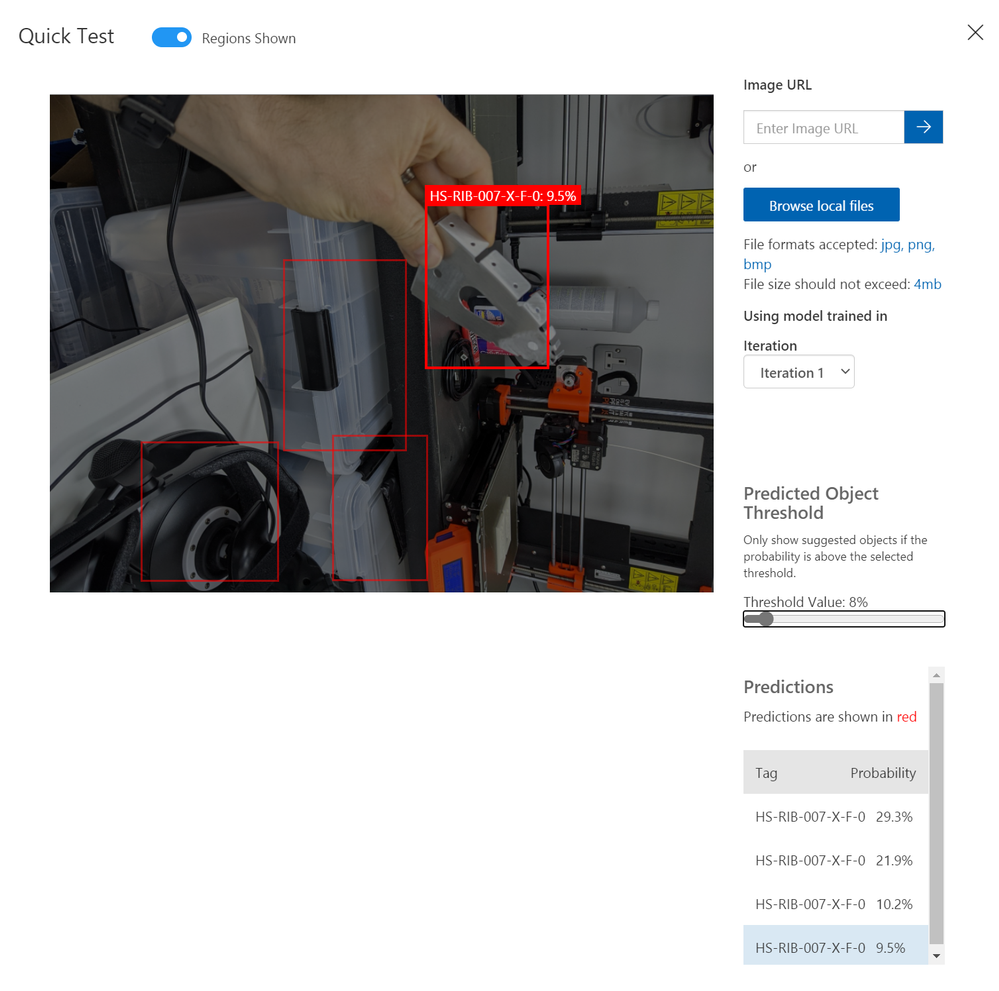Select the bounding box over the headphones

(210, 511)
